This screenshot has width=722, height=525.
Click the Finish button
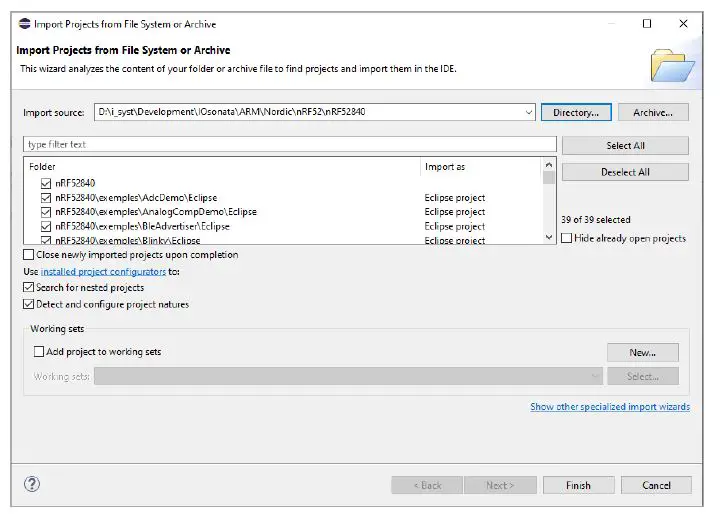click(x=578, y=485)
